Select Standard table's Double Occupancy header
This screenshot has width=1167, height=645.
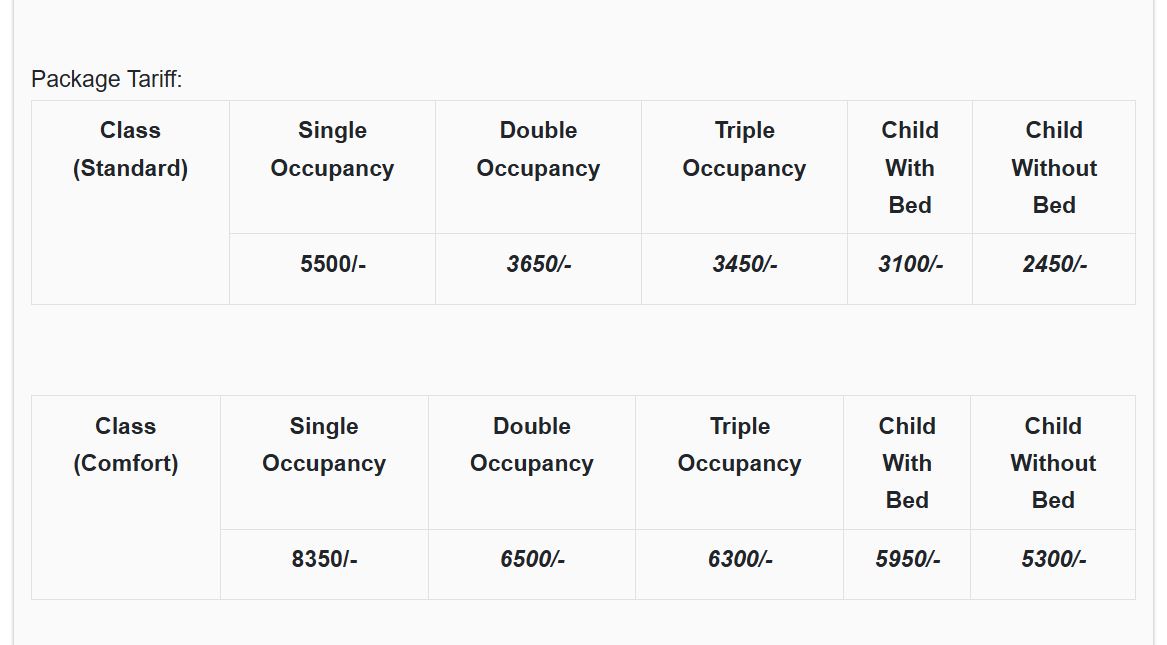pos(538,150)
